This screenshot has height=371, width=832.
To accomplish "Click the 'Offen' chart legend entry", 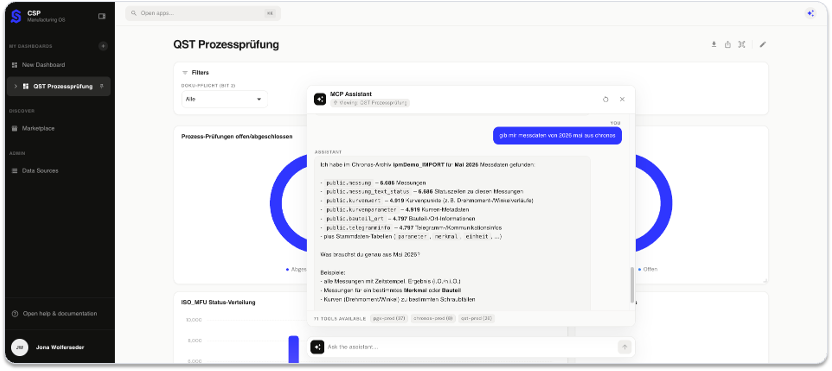I will coord(648,269).
